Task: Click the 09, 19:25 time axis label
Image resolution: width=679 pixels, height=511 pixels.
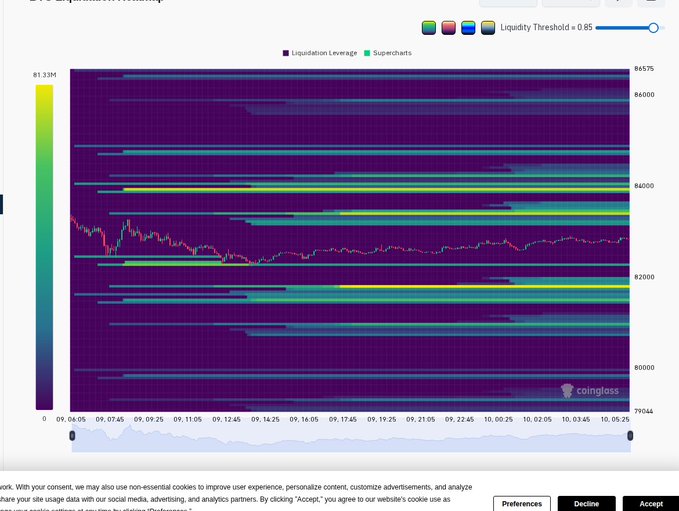Action: point(382,420)
